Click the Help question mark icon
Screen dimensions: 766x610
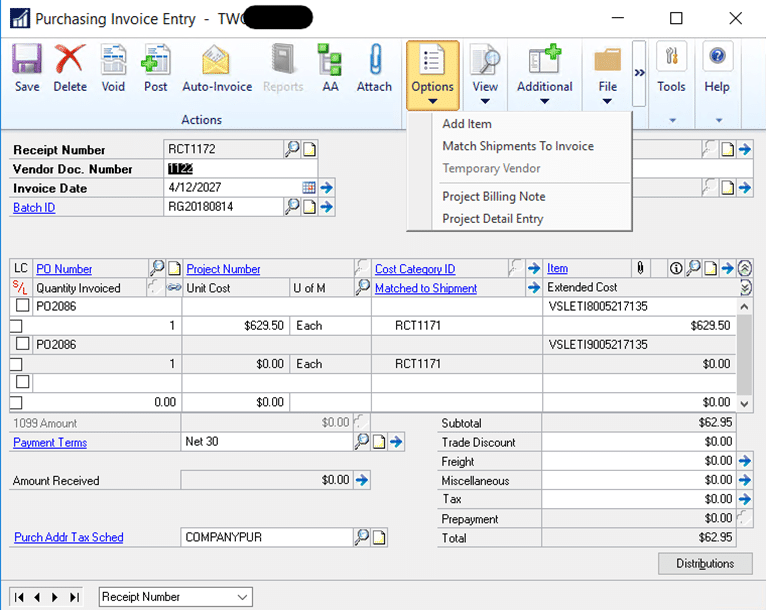(717, 57)
